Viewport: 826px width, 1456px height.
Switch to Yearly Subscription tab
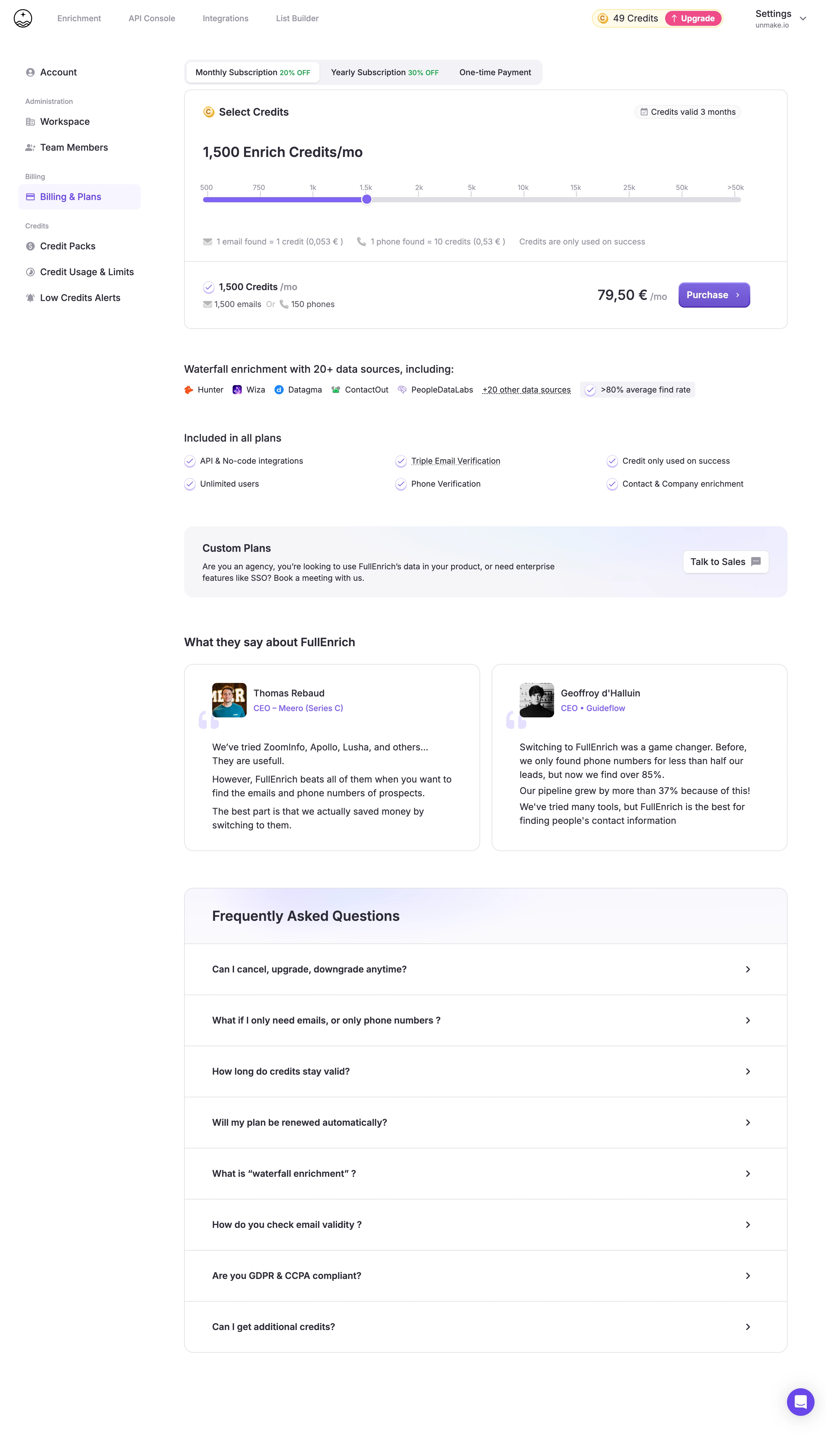(x=385, y=73)
